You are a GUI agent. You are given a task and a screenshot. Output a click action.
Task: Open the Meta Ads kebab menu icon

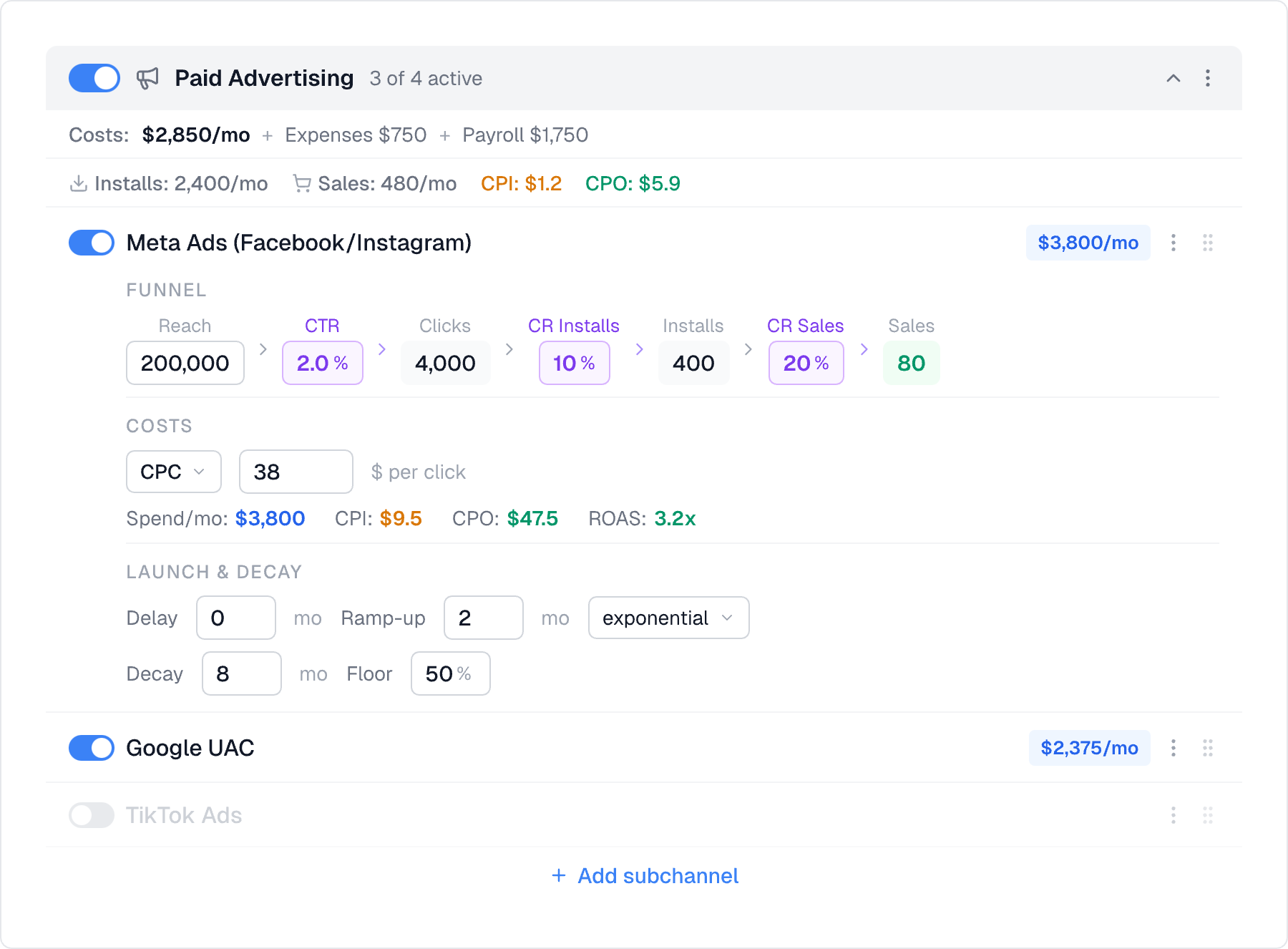[x=1174, y=243]
